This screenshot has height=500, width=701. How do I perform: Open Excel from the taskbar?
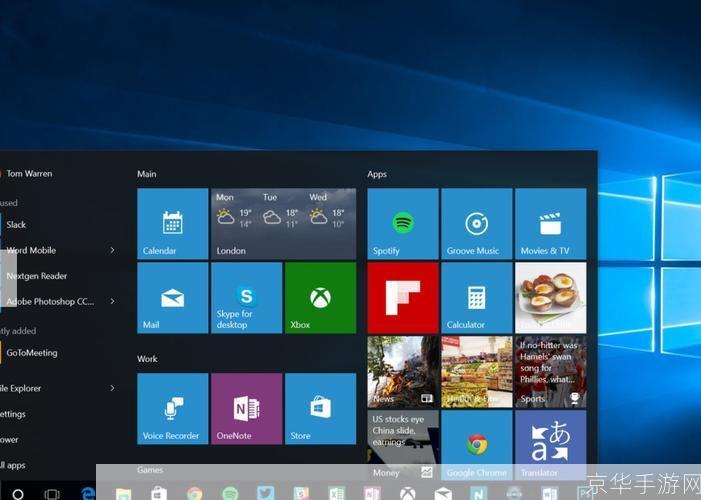pyautogui.click(x=337, y=494)
